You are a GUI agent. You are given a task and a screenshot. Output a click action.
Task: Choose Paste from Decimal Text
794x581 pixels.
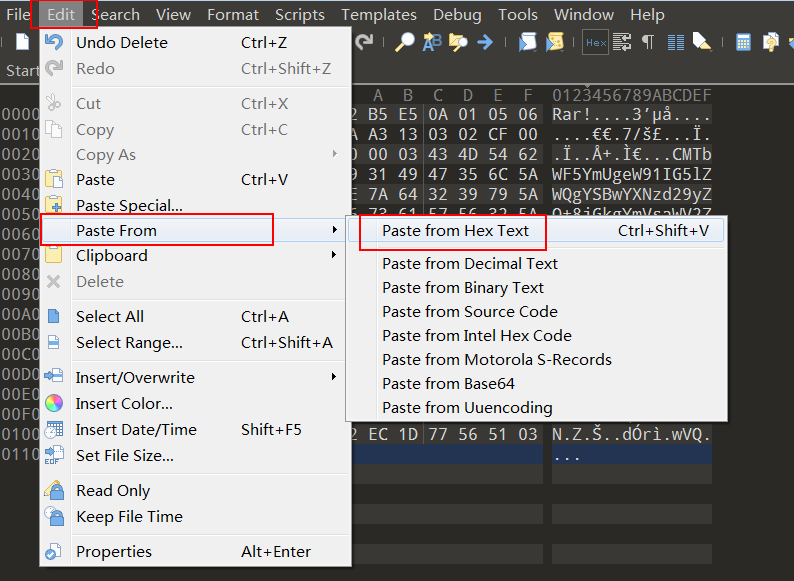536,263
